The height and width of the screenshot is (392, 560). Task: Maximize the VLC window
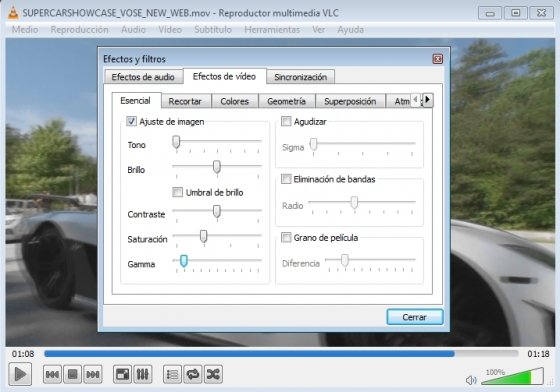point(516,13)
